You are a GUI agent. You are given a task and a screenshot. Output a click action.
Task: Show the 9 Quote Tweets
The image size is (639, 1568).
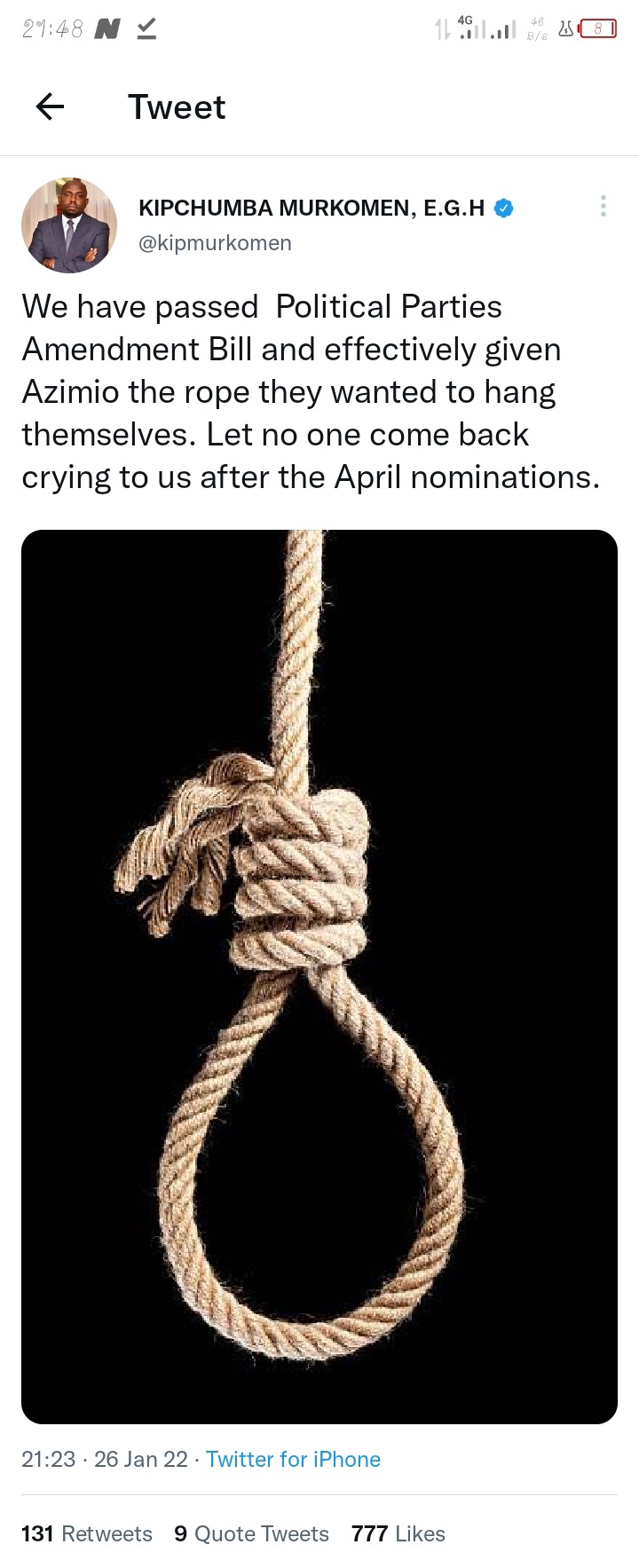252,1534
